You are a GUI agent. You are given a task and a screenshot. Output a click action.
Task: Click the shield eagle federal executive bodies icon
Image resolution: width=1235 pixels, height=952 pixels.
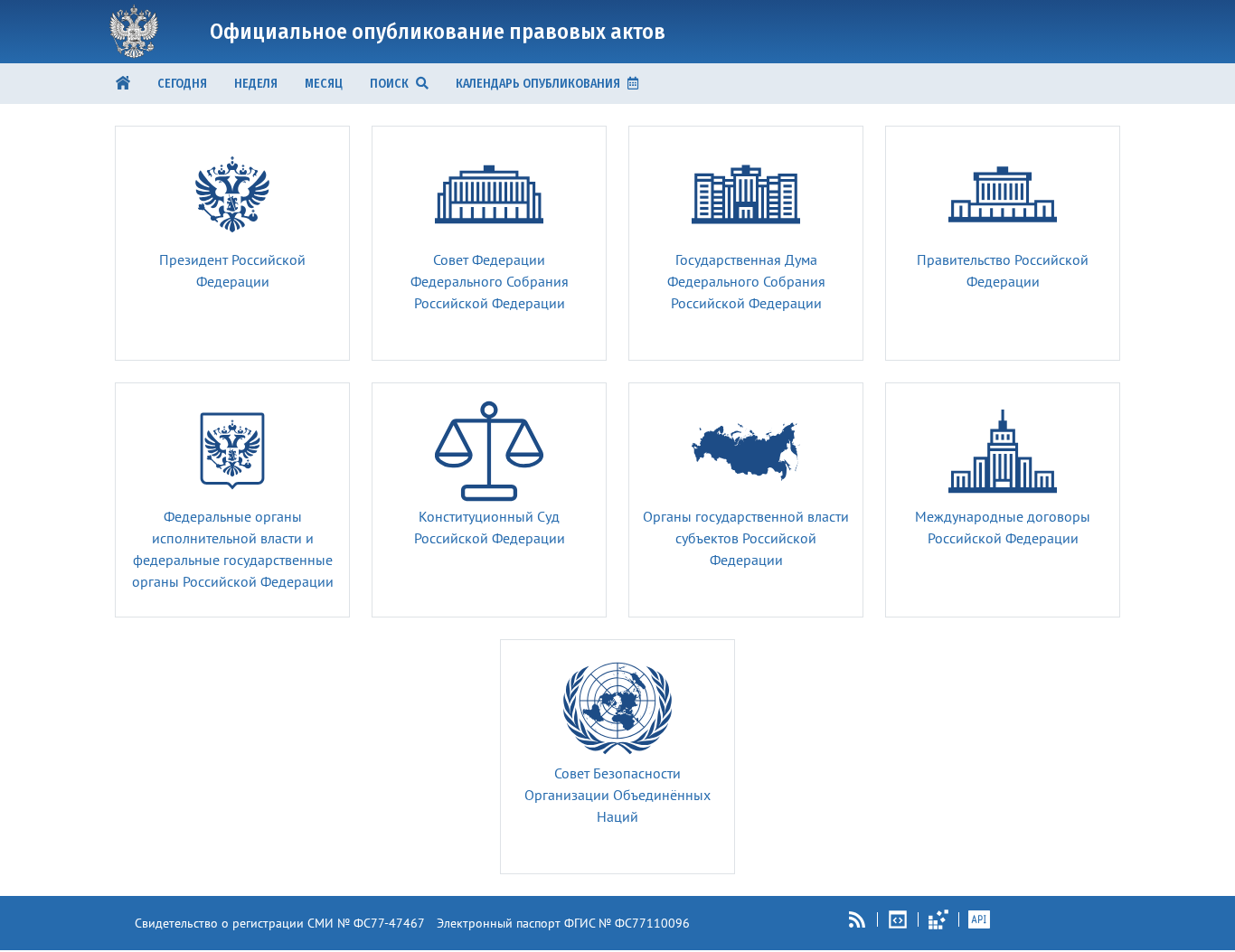pos(232,450)
